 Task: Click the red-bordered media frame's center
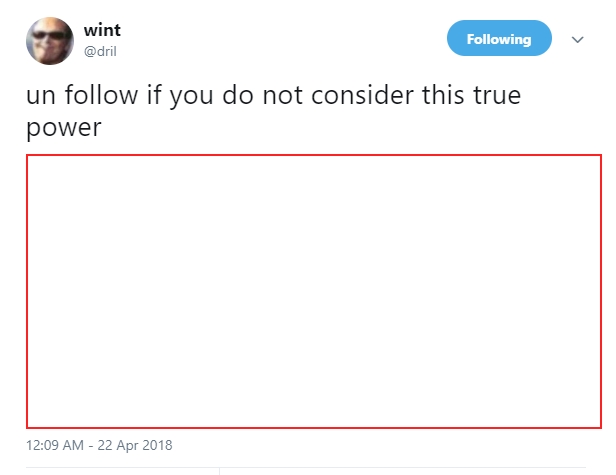[x=314, y=291]
